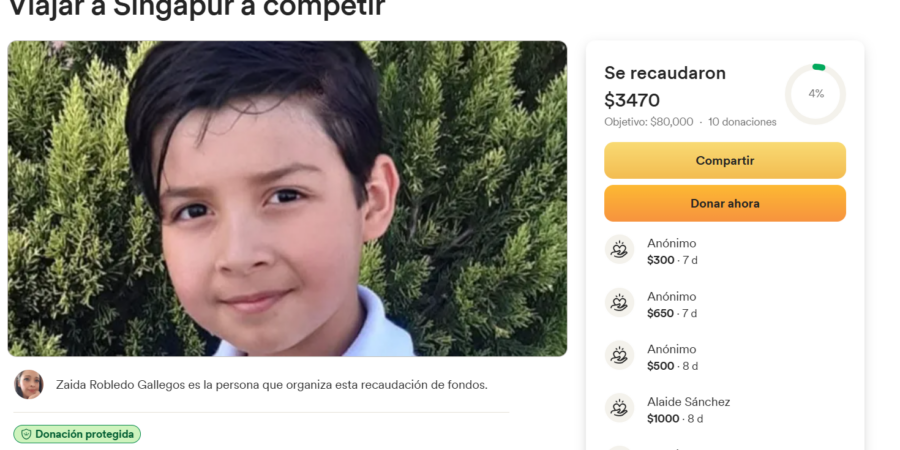
Task: Click the Compartir button
Action: [x=725, y=161]
